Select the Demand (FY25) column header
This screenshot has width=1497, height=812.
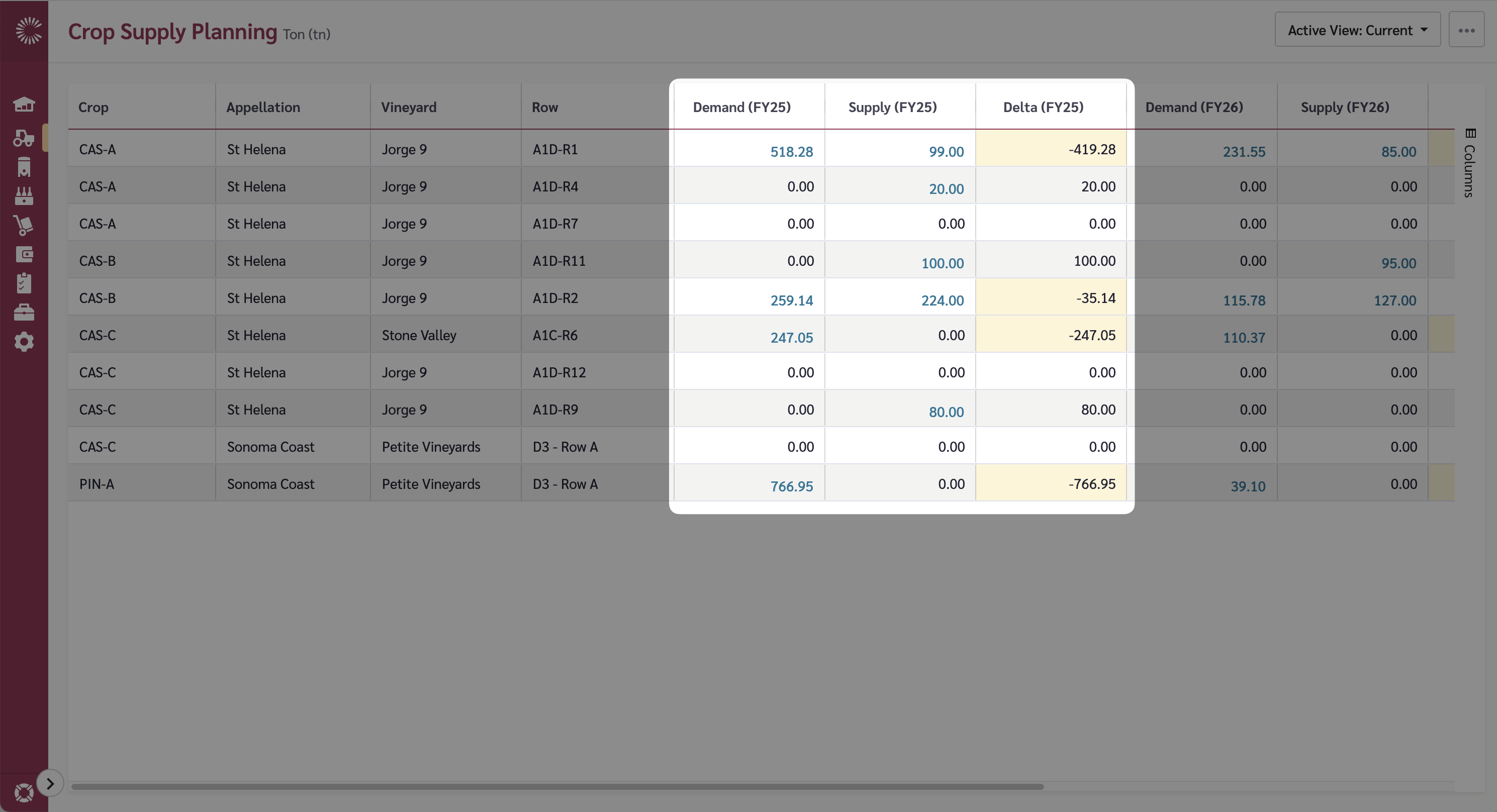click(x=741, y=107)
